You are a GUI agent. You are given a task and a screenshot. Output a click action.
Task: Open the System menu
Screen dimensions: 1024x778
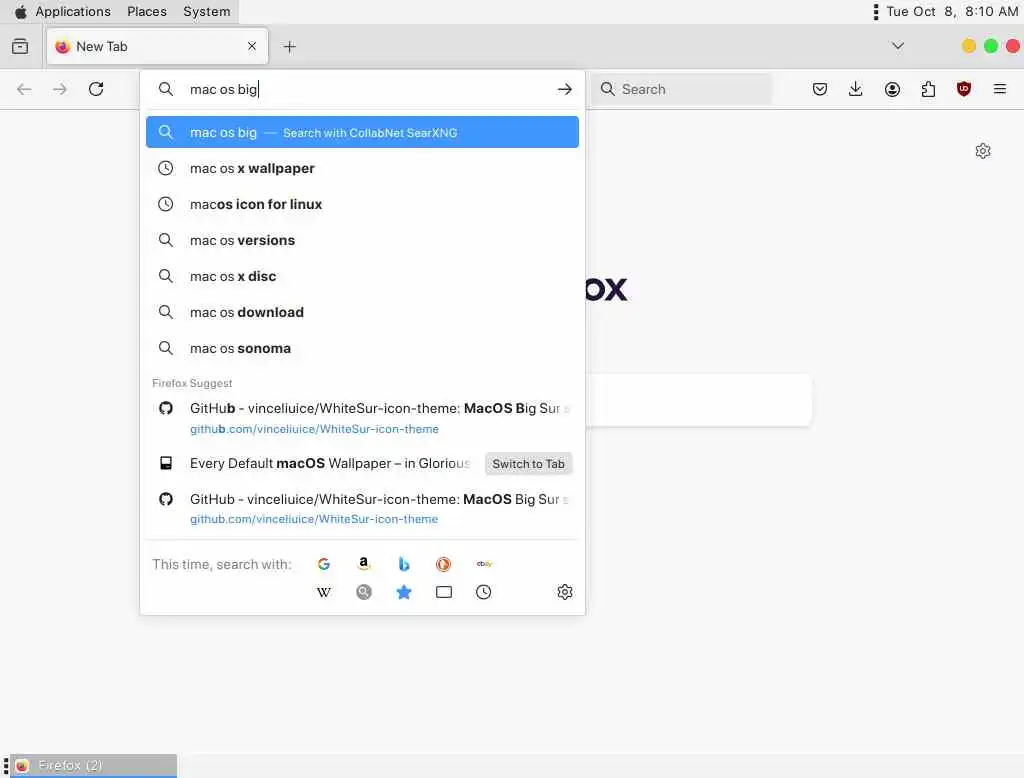206,11
